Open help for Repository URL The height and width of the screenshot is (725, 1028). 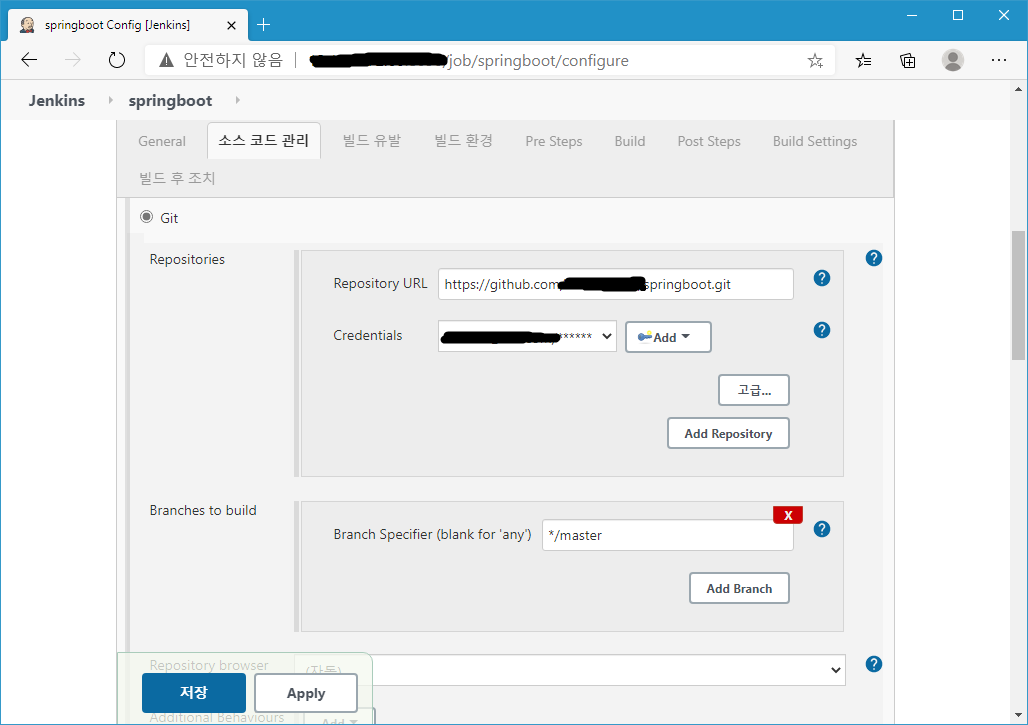click(821, 278)
